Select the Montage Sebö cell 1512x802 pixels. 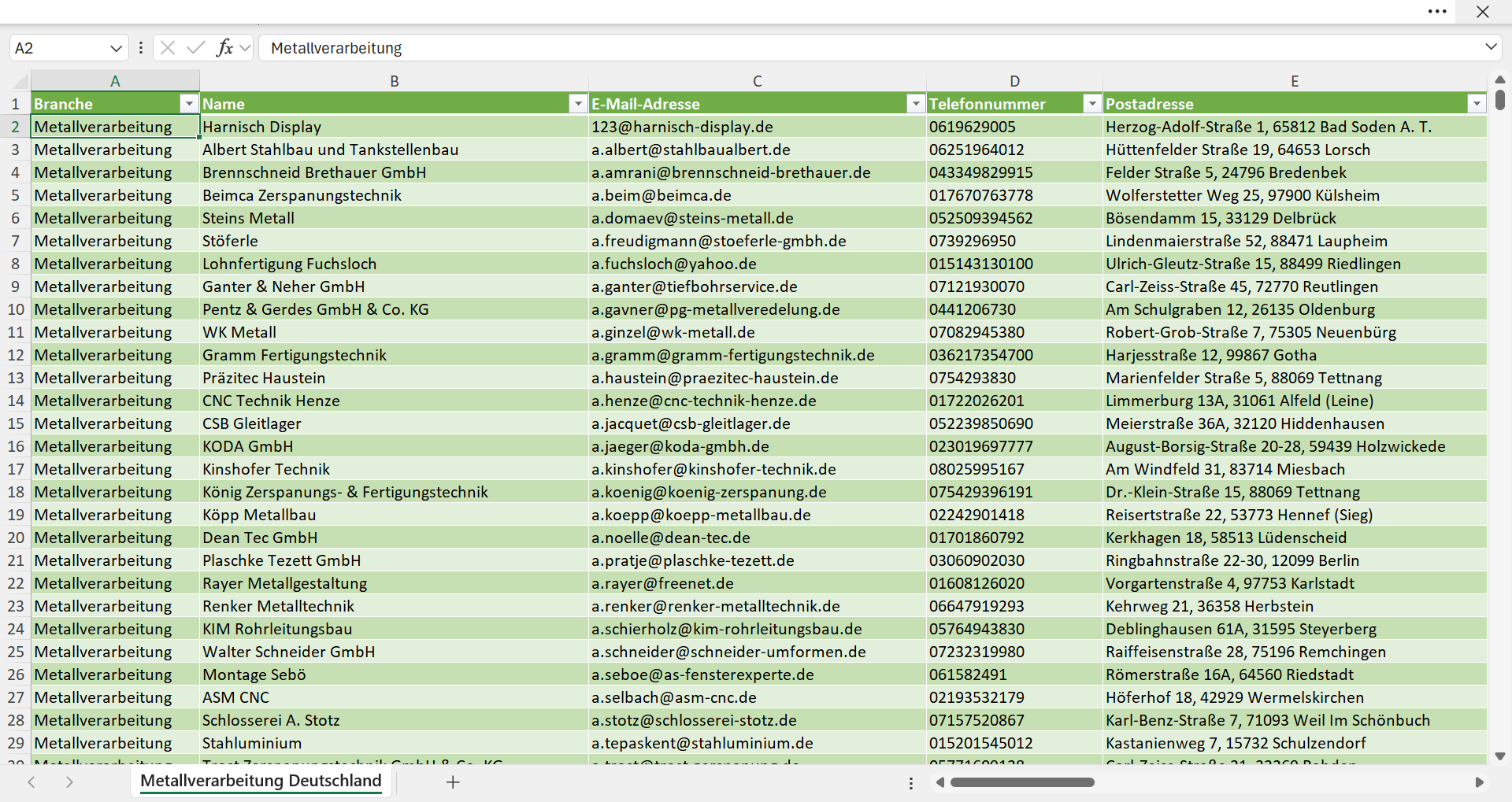[394, 674]
